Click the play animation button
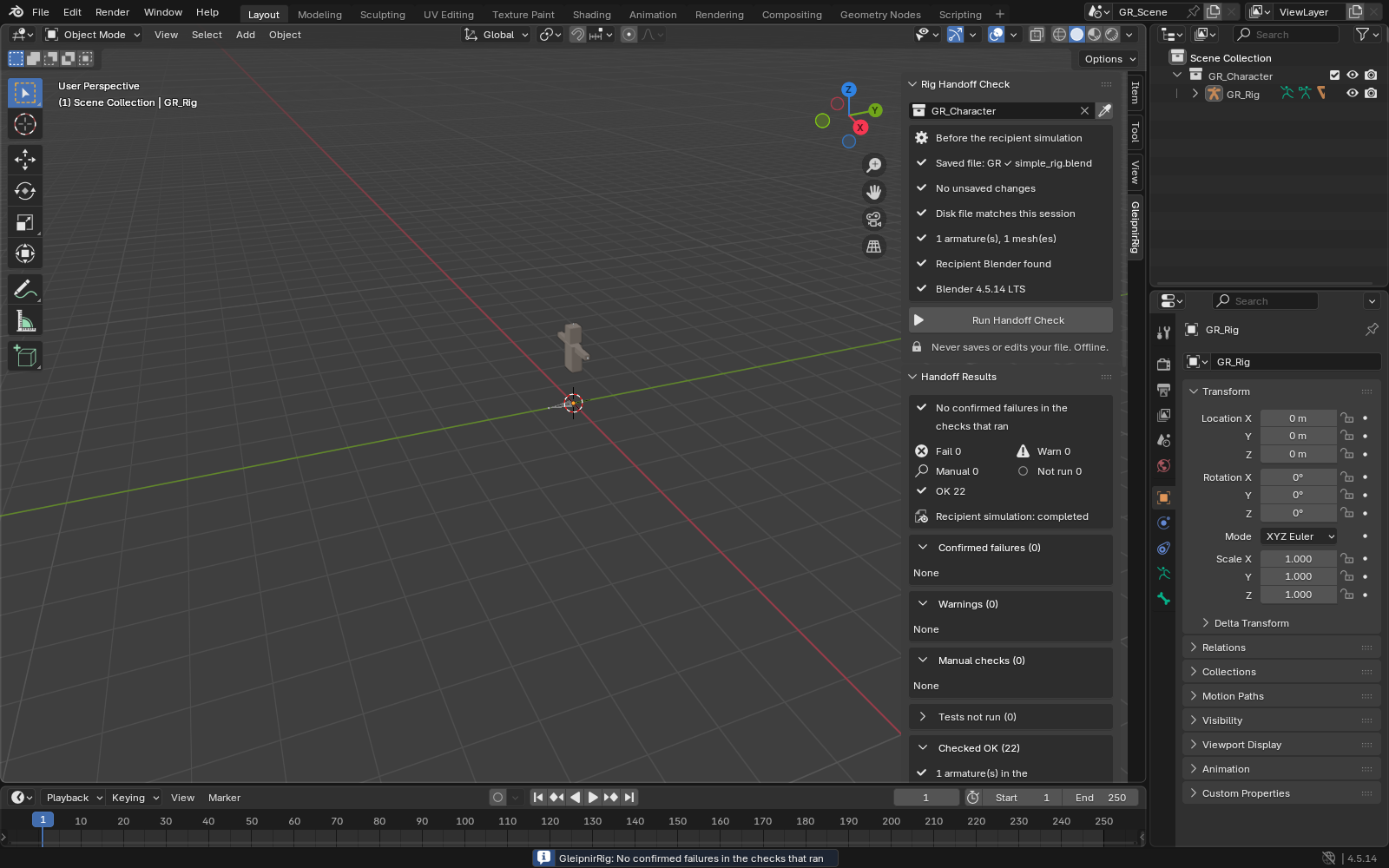The width and height of the screenshot is (1389, 868). pyautogui.click(x=593, y=798)
